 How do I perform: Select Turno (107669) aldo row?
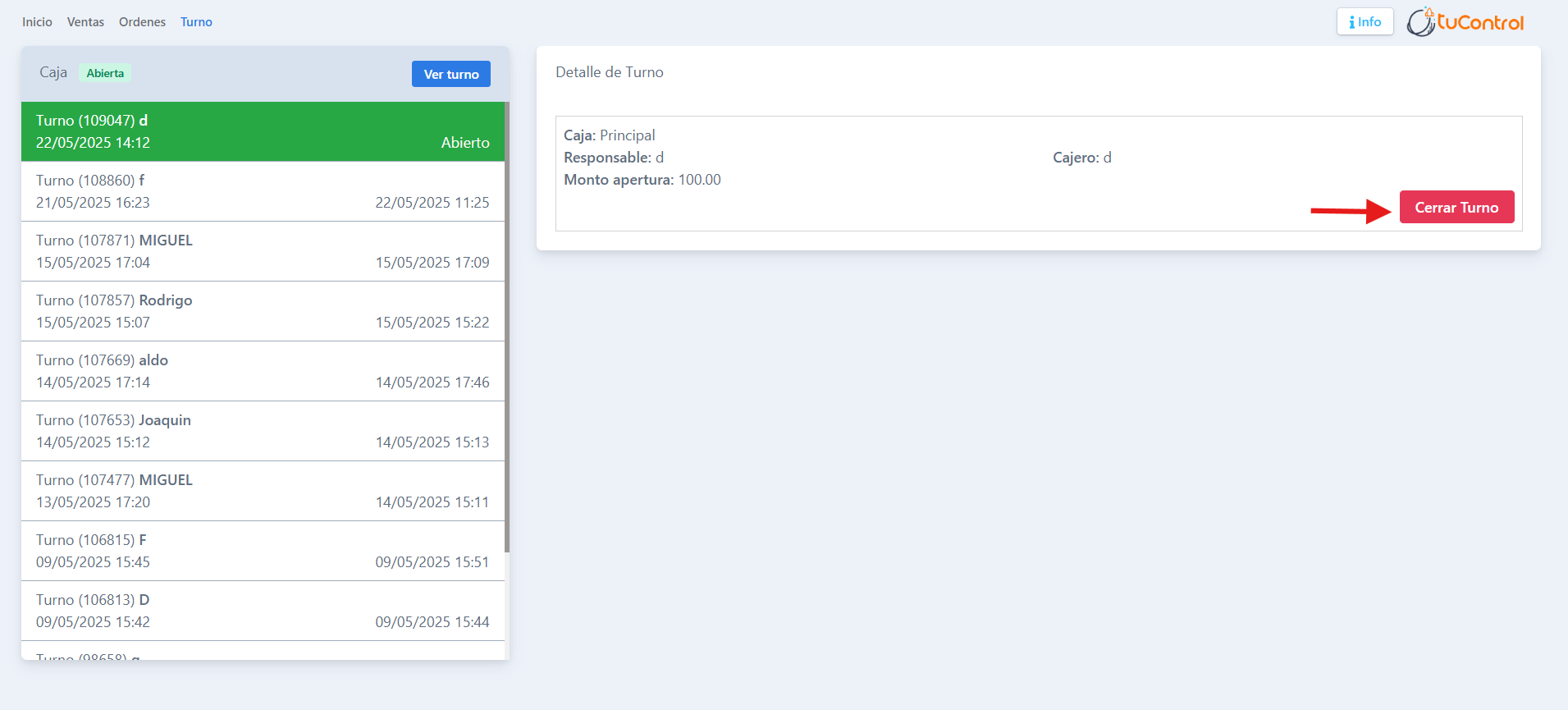point(263,371)
